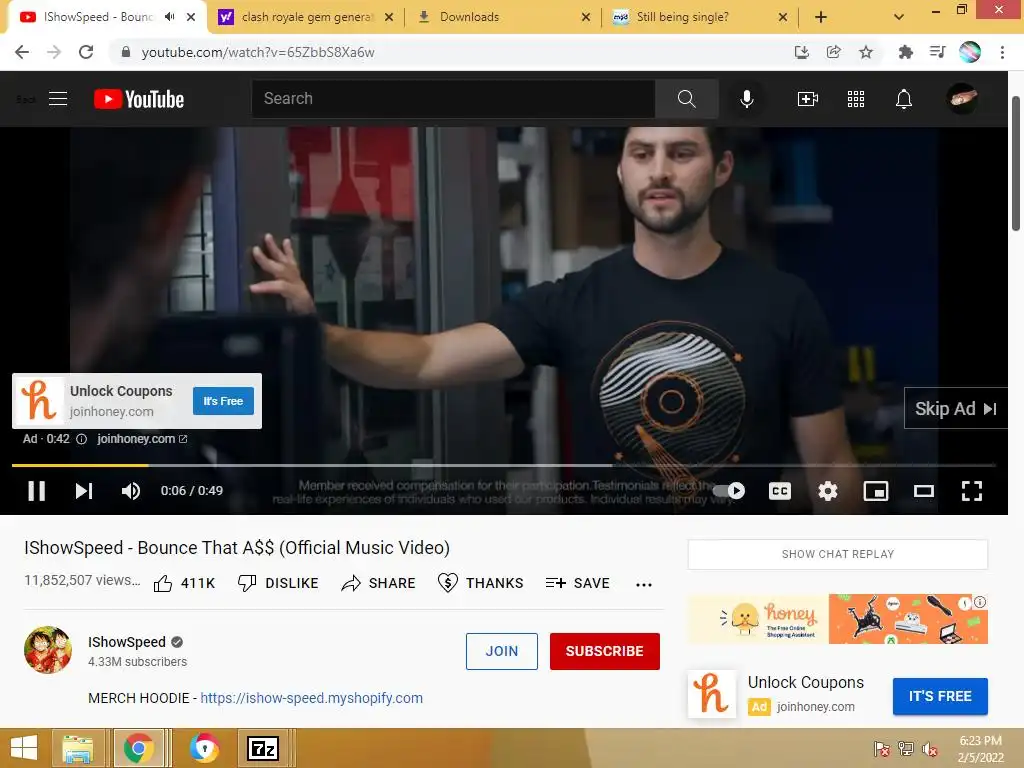Click the install app icon in address bar
1024x768 pixels.
[x=801, y=52]
